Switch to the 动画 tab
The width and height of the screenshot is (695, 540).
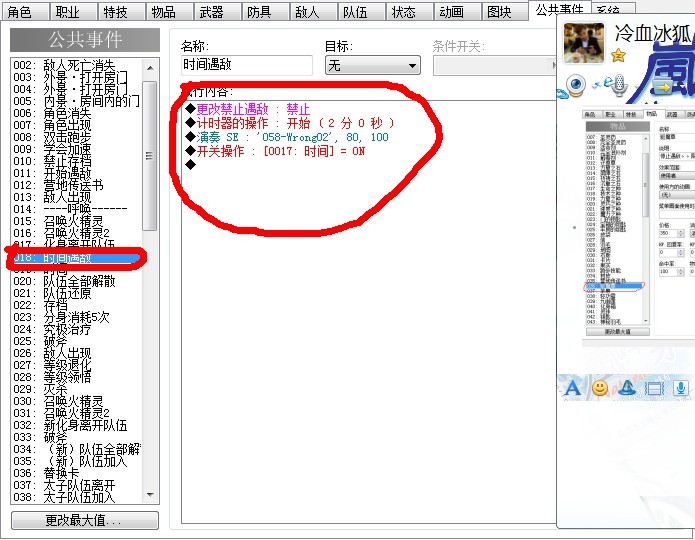pos(457,12)
